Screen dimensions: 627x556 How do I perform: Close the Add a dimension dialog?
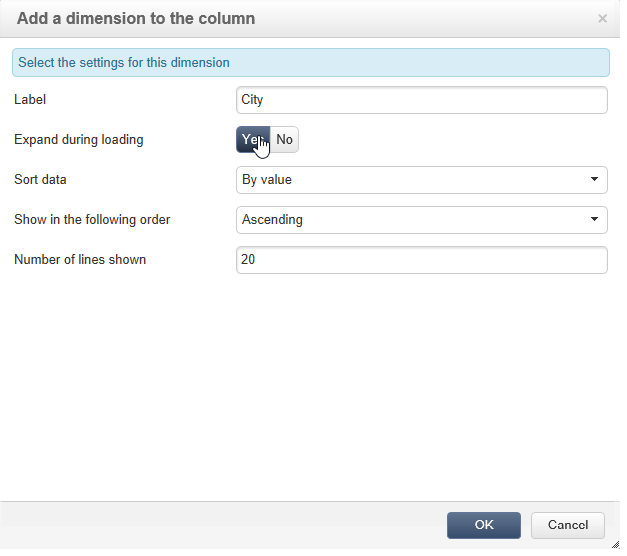tap(602, 19)
